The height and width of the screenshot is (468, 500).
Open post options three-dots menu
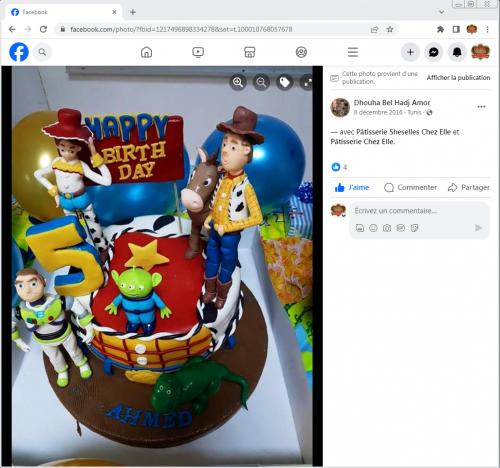coord(481,107)
